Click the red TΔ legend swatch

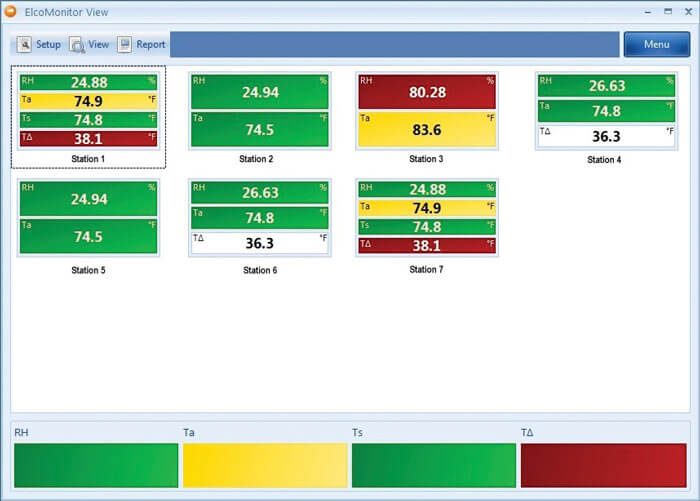pos(603,465)
